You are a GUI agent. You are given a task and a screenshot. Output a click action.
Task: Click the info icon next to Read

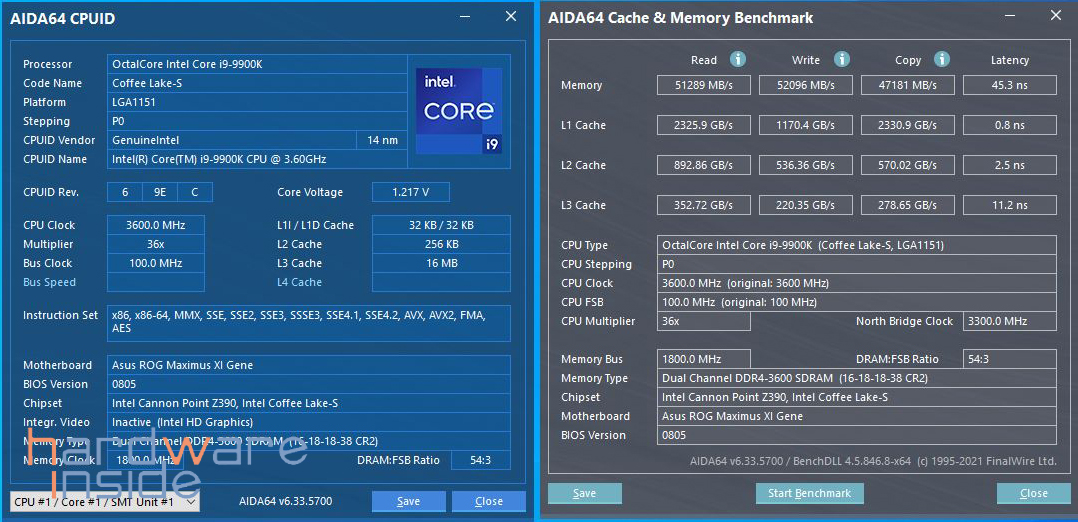[x=738, y=60]
